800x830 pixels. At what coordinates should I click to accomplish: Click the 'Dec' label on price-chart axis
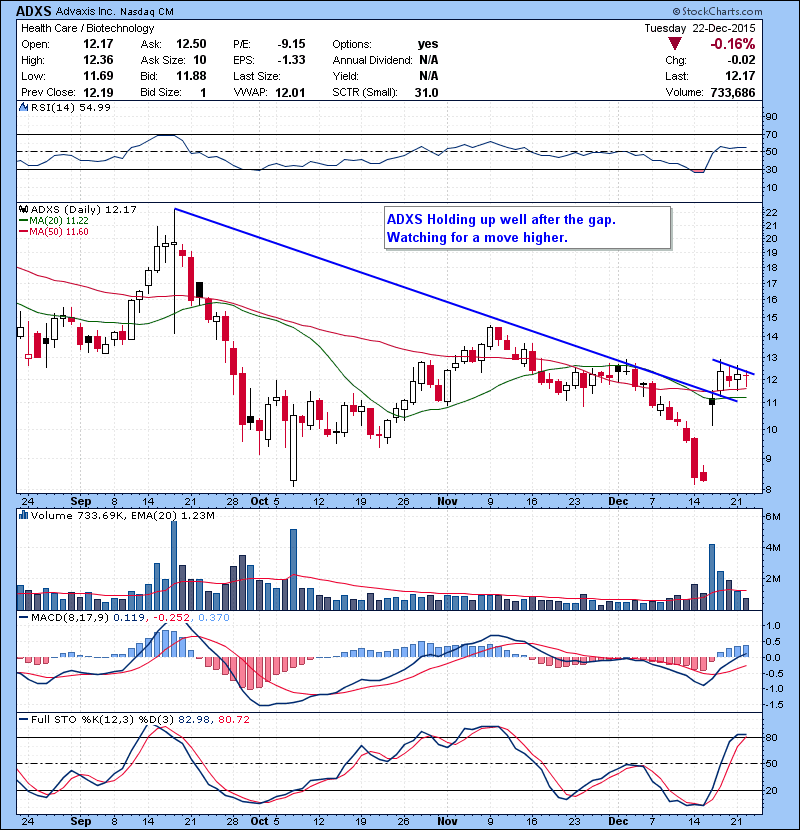pos(618,501)
